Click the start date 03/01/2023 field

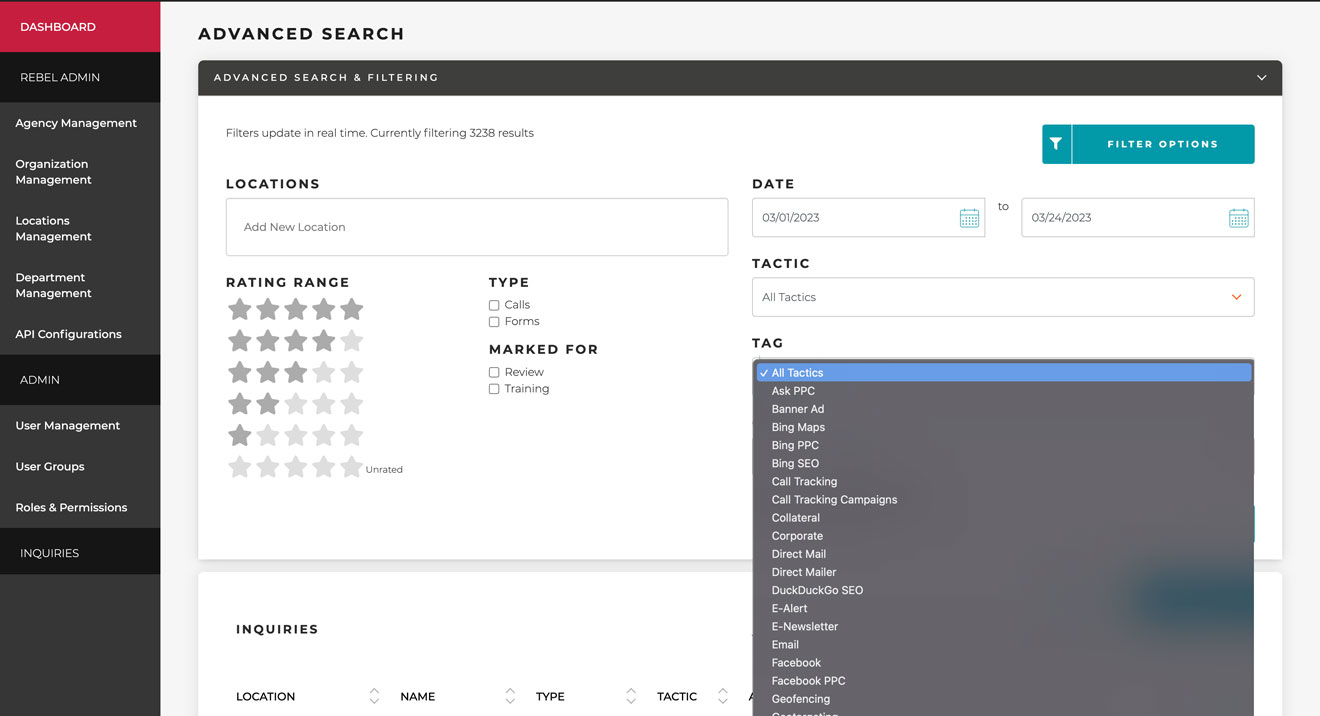click(868, 218)
